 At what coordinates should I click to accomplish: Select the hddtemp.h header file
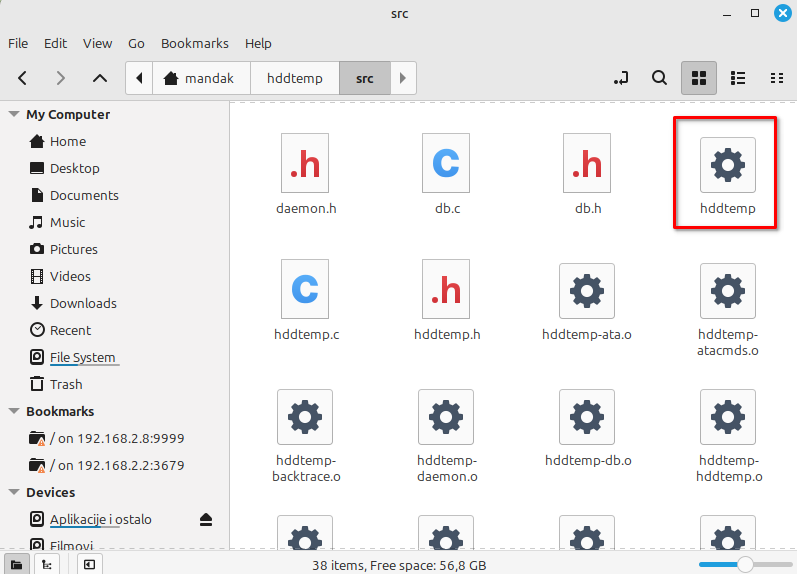pos(446,300)
